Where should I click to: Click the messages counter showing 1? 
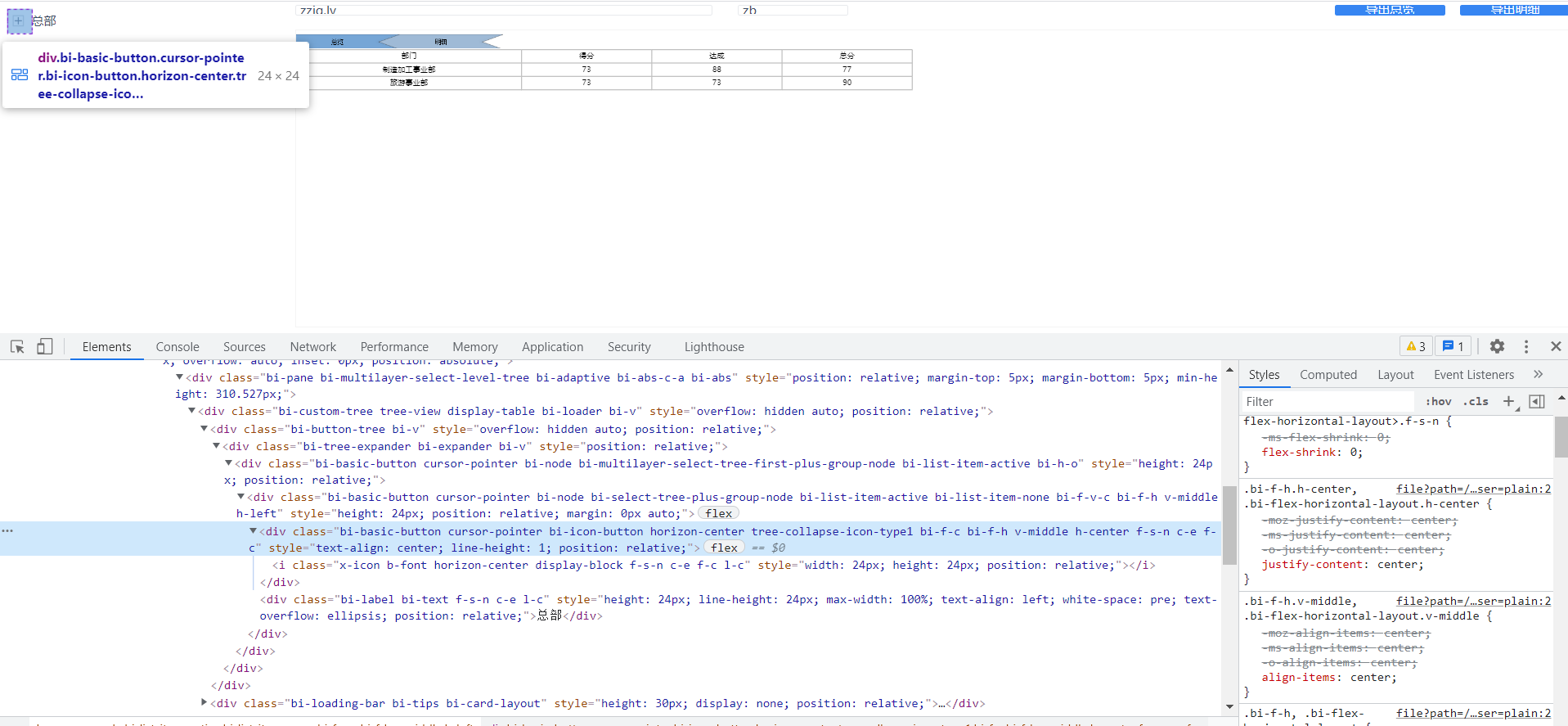coord(1453,346)
